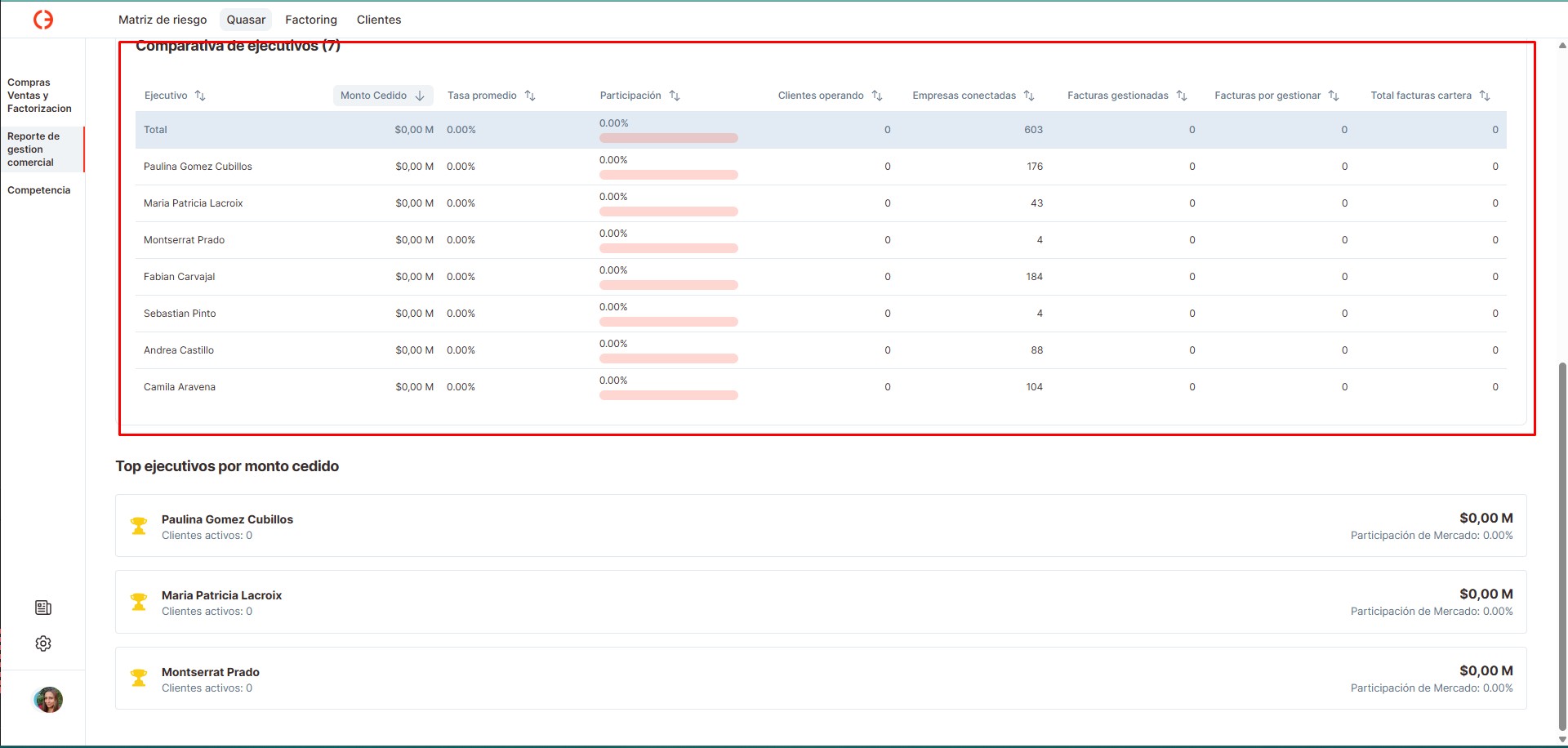This screenshot has width=1568, height=748.
Task: Click Paulina Gomez Cubillos participation progress bar
Action: click(x=668, y=175)
